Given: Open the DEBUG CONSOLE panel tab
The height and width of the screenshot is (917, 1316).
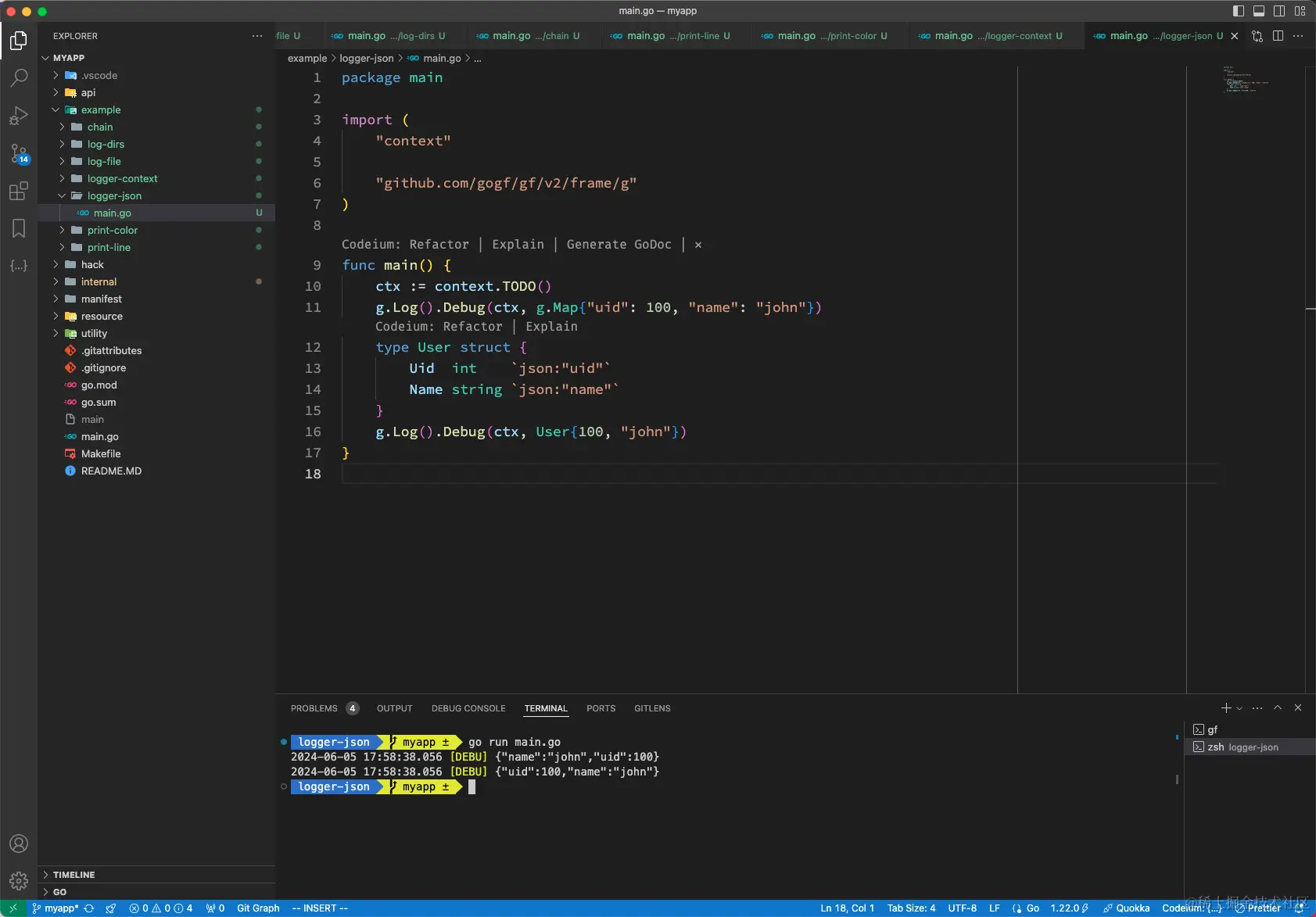Looking at the screenshot, I should pyautogui.click(x=468, y=708).
